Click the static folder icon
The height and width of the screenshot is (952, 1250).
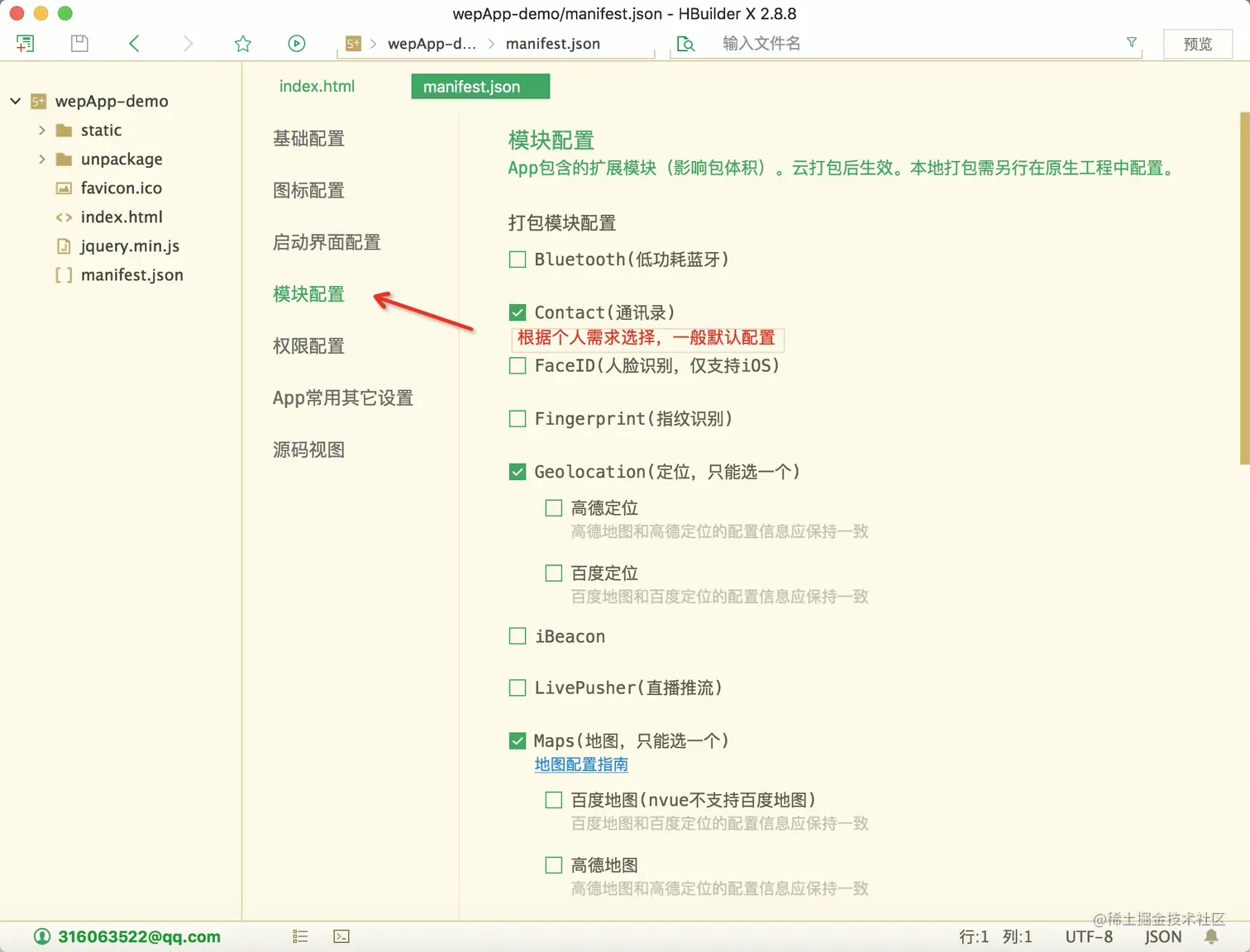click(64, 131)
